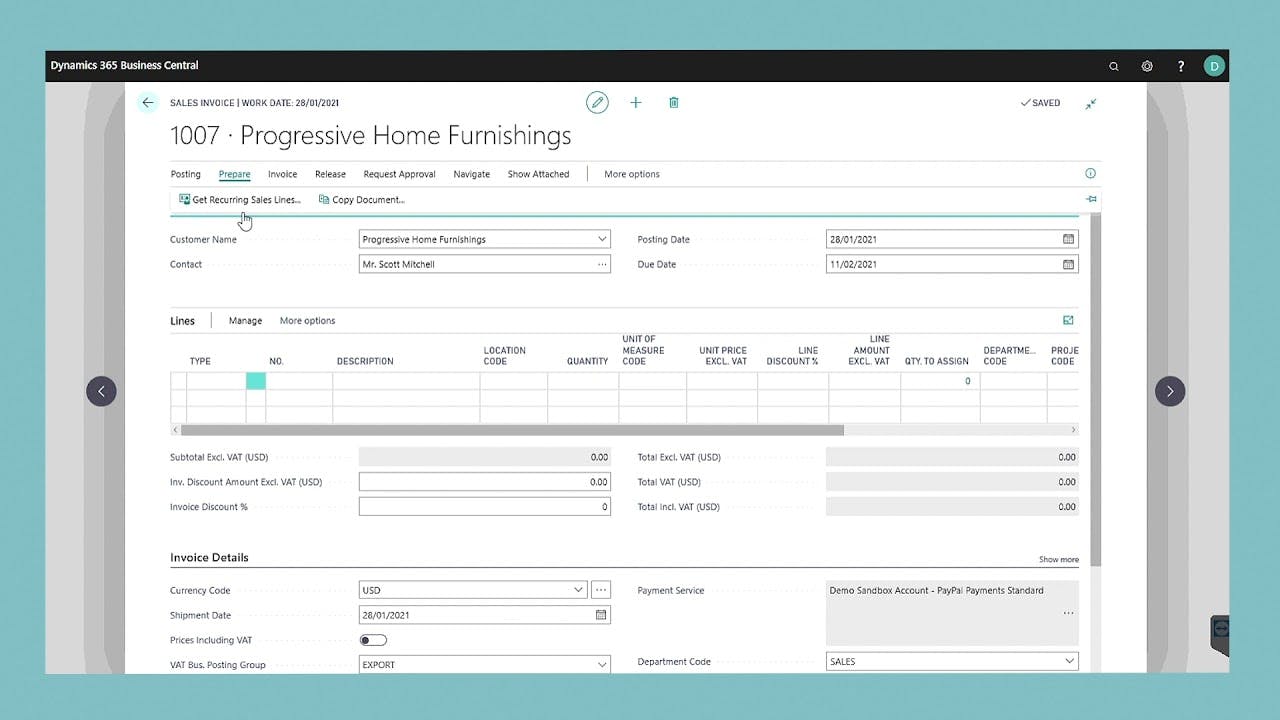Image resolution: width=1280 pixels, height=720 pixels.
Task: Click the help question mark icon
Action: coord(1180,65)
